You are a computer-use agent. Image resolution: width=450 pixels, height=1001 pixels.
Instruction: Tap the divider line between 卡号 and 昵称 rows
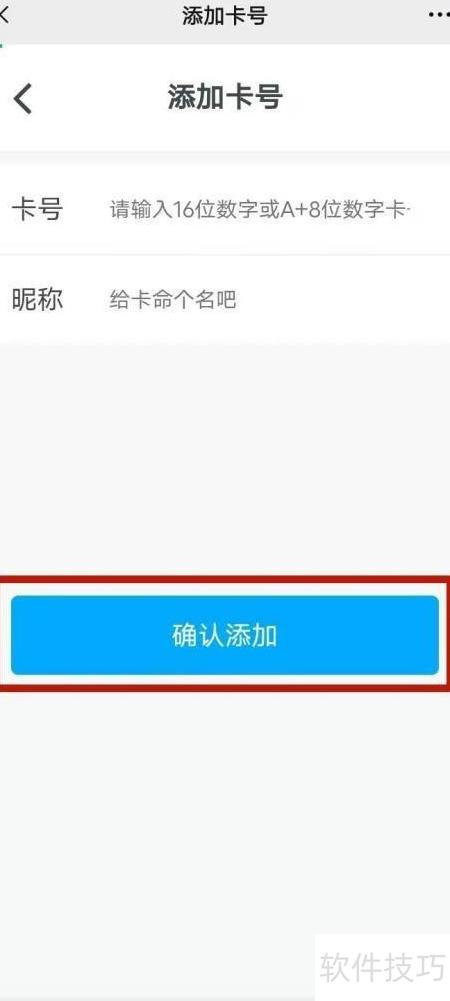click(225, 254)
